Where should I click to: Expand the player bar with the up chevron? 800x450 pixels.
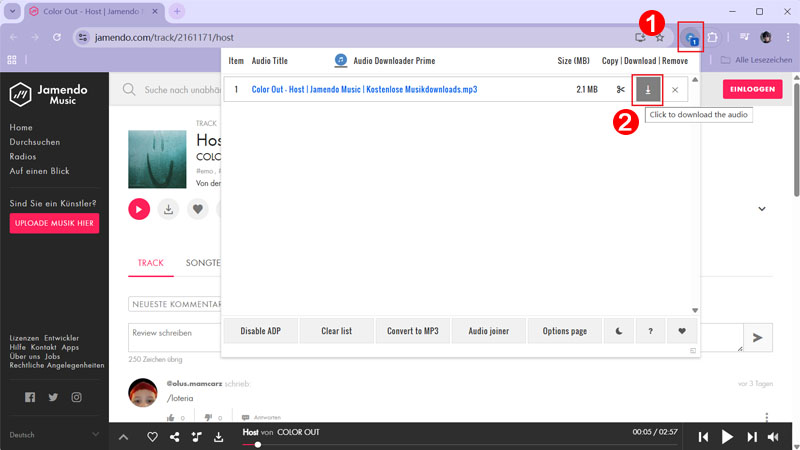123,437
